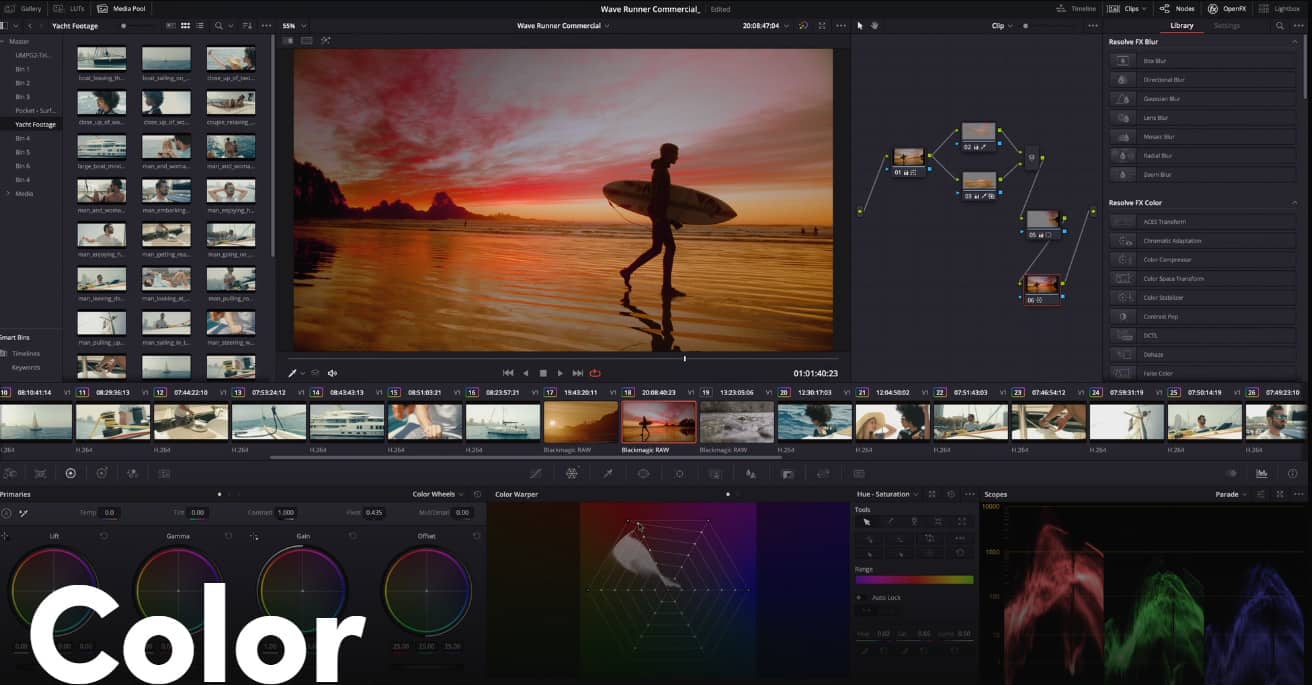Mute the viewer audio speaker icon
This screenshot has height=685, width=1312.
pos(332,373)
